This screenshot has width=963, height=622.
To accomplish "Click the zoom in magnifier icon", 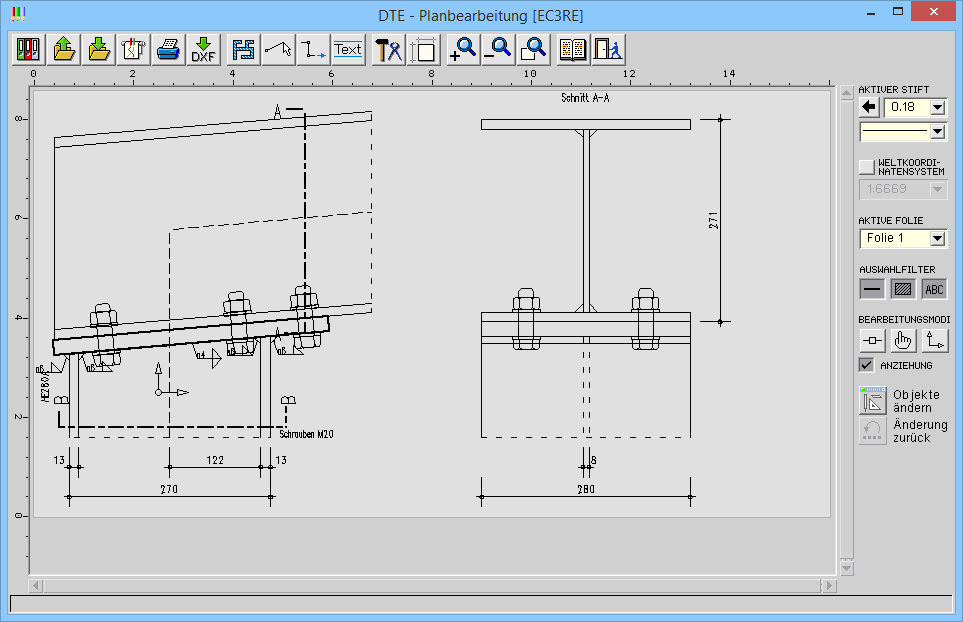I will click(x=464, y=49).
